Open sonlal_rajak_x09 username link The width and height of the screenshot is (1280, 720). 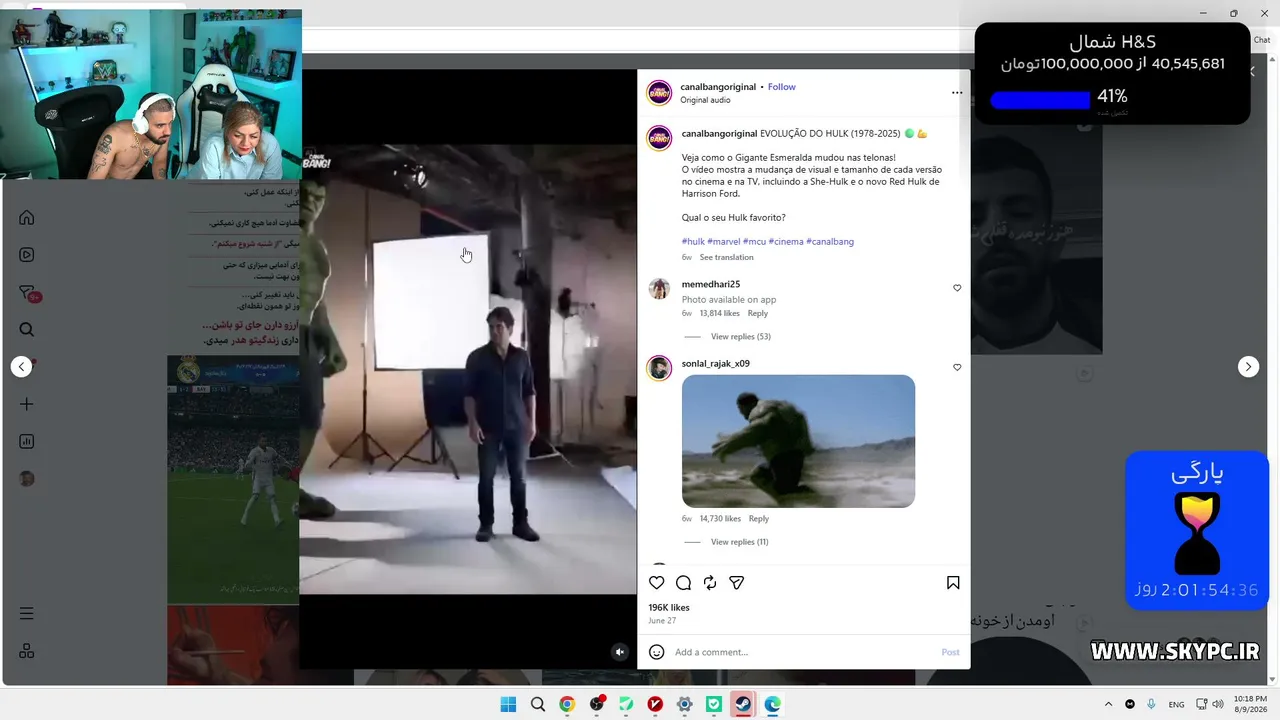[716, 364]
